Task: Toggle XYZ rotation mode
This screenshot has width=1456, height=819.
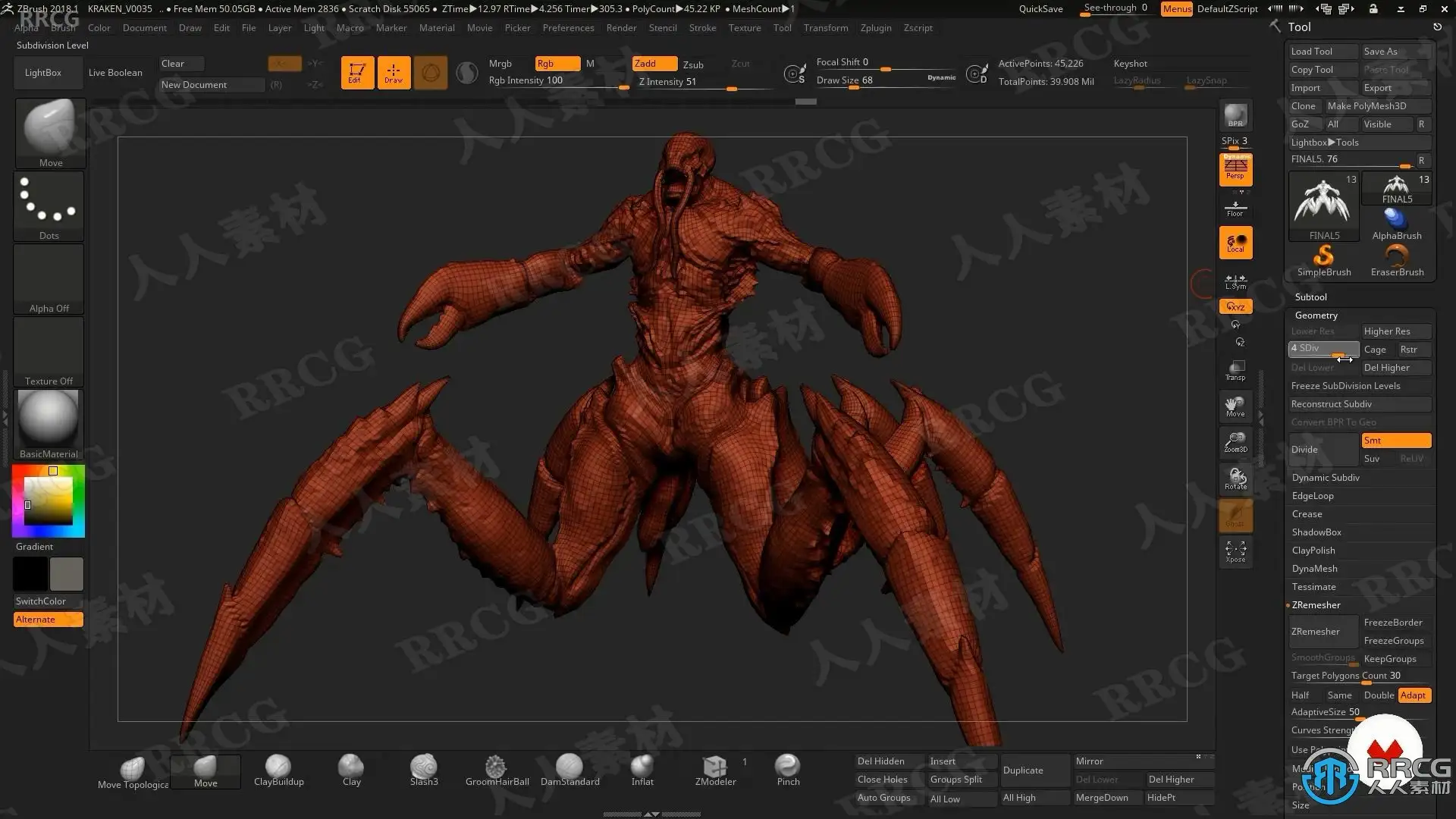Action: click(1235, 306)
